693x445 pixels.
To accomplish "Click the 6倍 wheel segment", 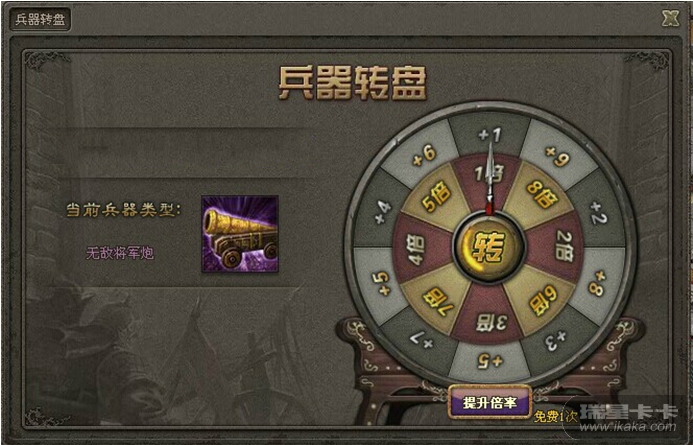I will coord(543,300).
